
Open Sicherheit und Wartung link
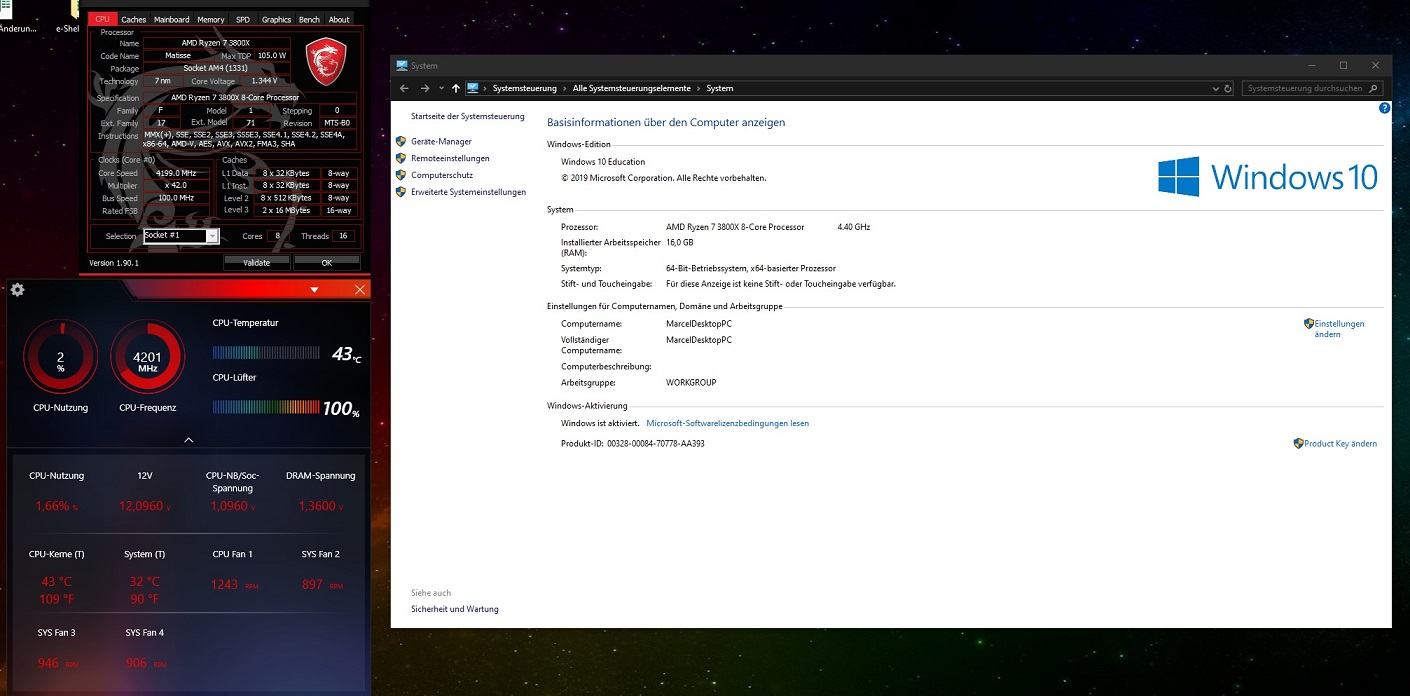click(x=455, y=609)
